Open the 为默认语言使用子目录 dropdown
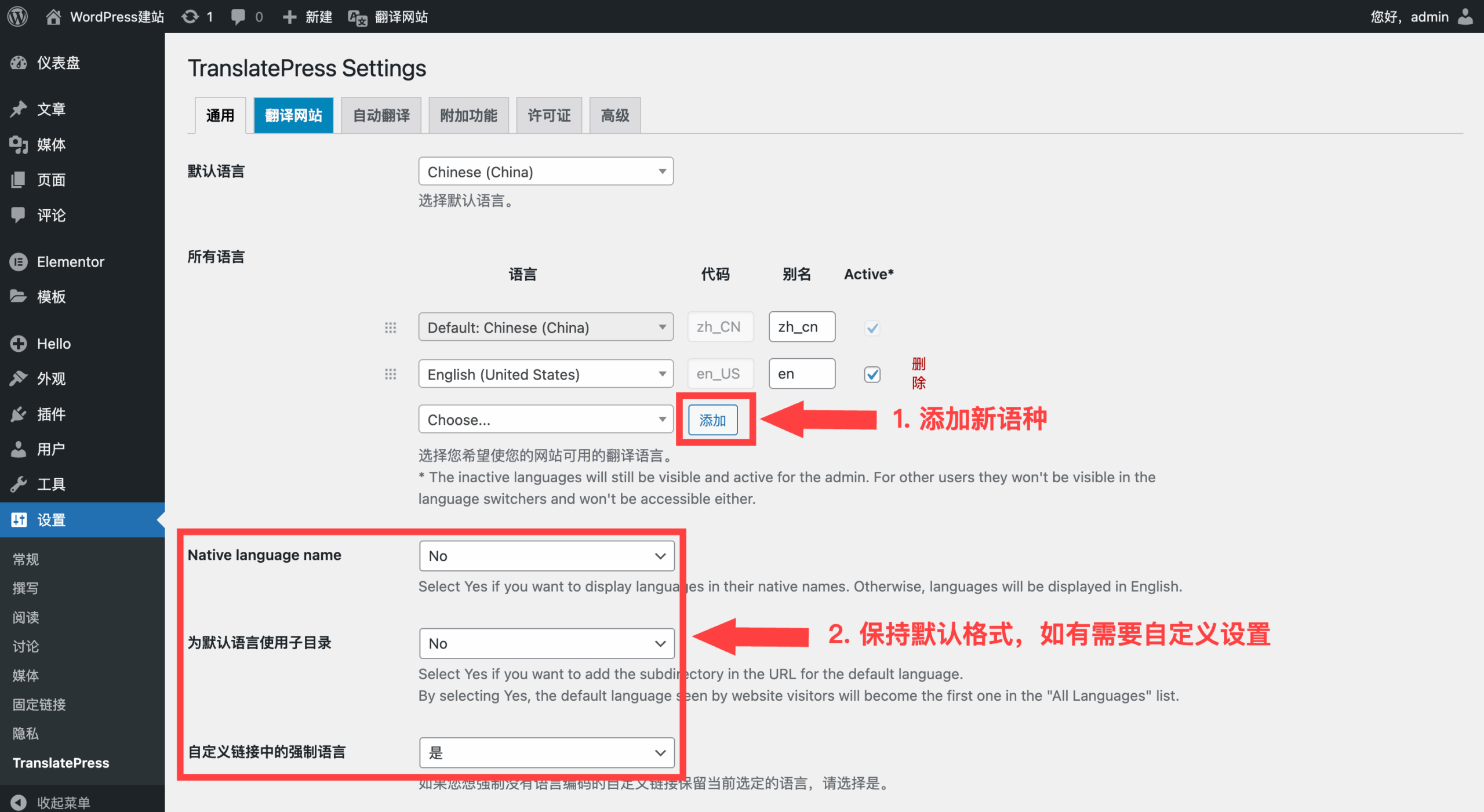The width and height of the screenshot is (1484, 812). [547, 643]
